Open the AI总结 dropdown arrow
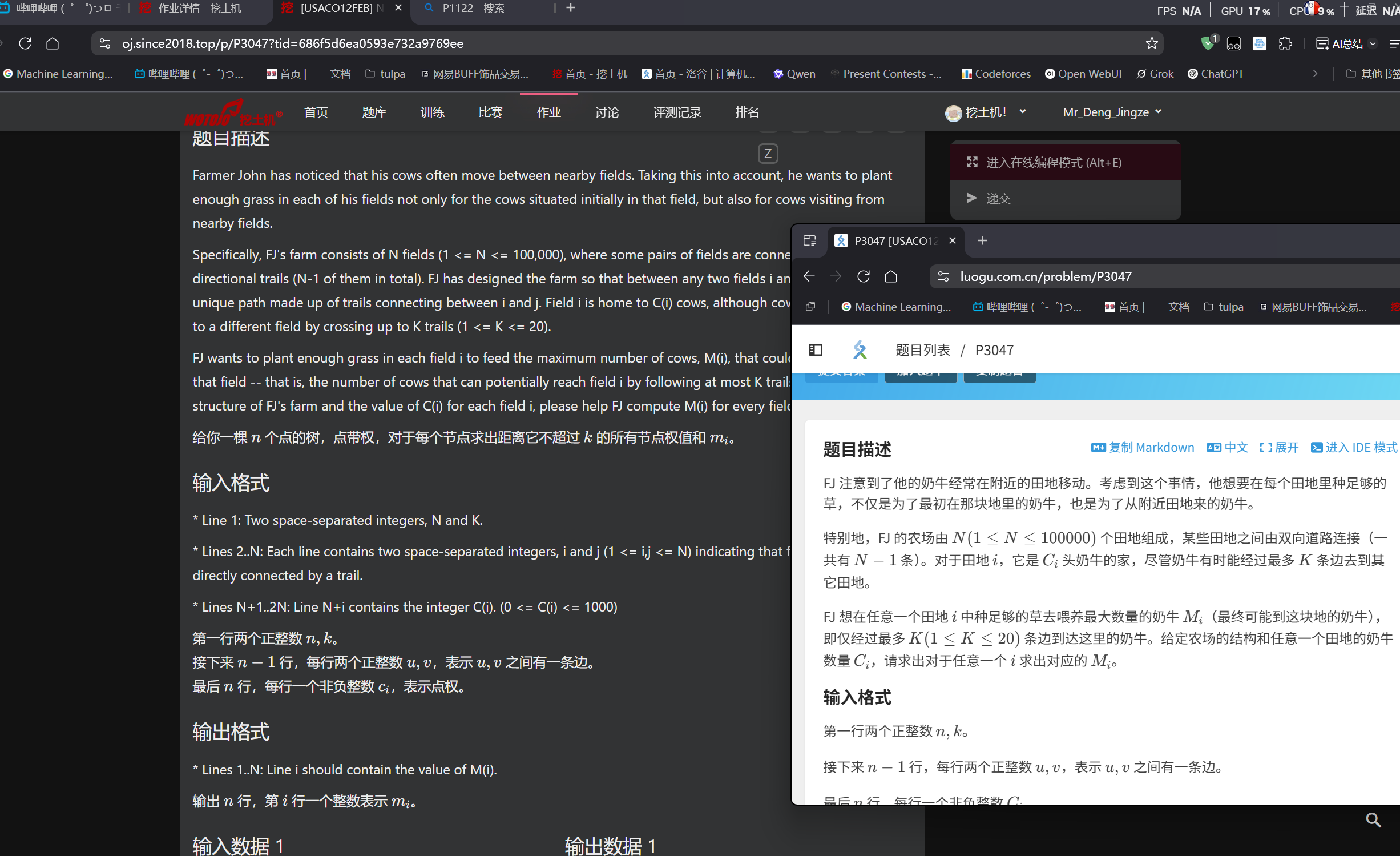The height and width of the screenshot is (856, 1400). [x=1373, y=44]
